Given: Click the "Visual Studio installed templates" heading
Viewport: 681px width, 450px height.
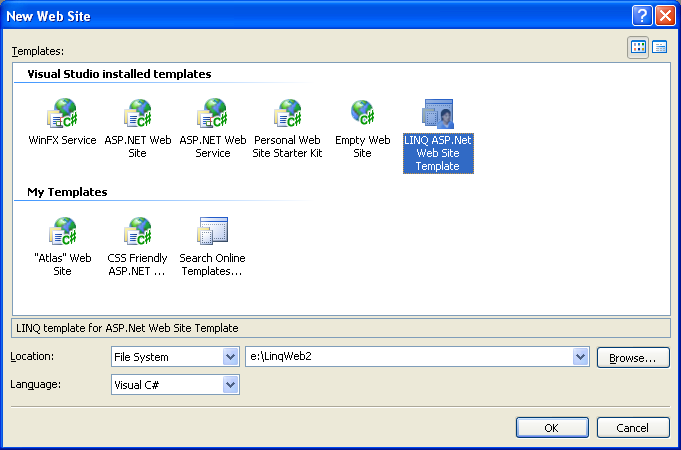Looking at the screenshot, I should point(119,74).
